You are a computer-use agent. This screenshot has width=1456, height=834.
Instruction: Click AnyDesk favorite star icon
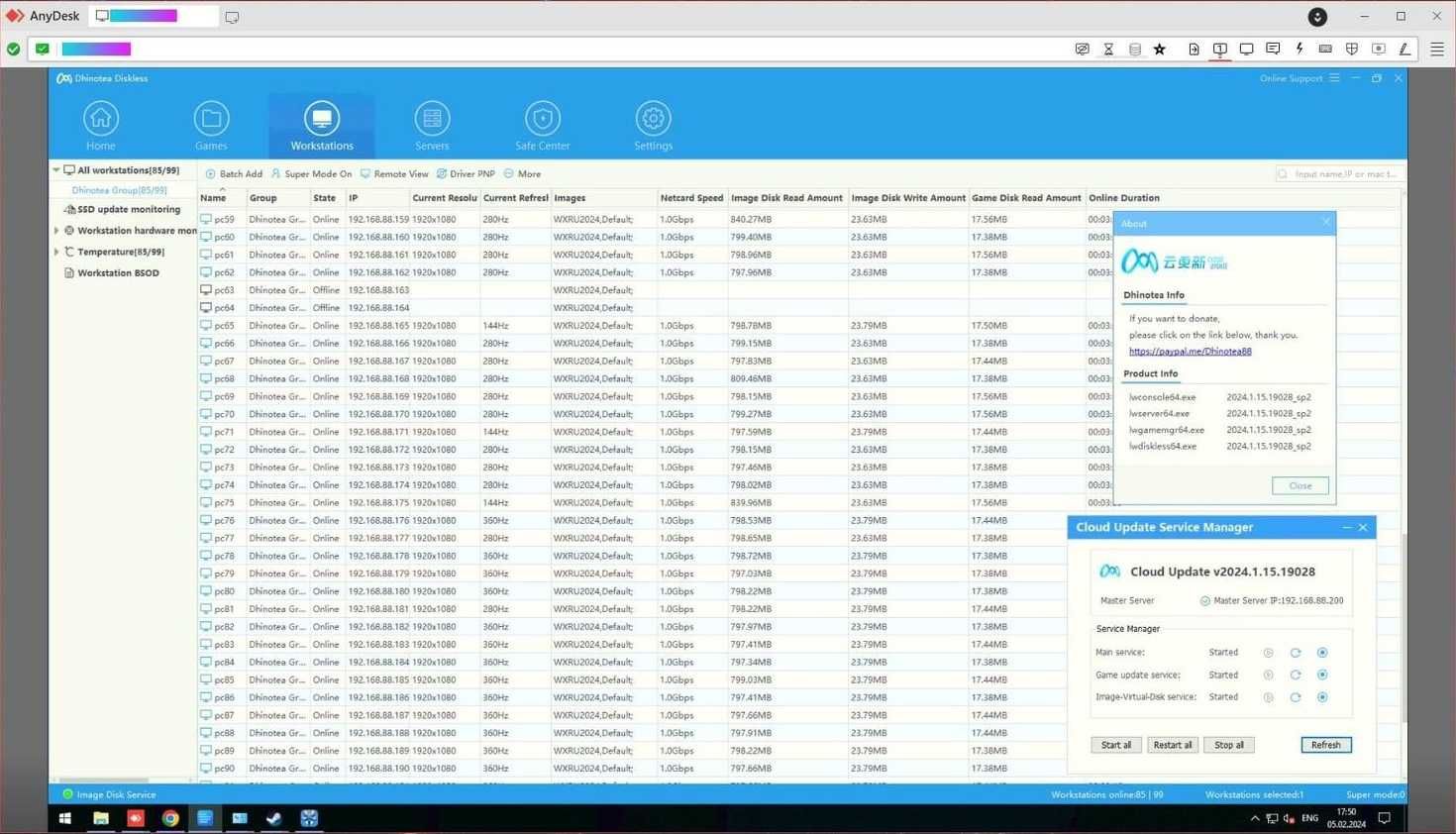pos(1160,49)
